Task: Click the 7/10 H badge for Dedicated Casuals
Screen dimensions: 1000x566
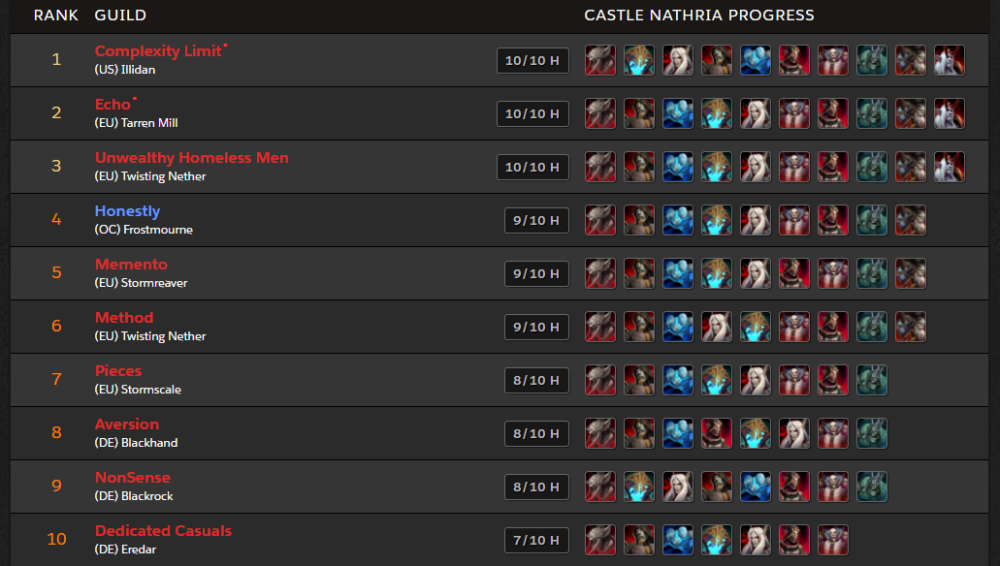Action: [x=536, y=540]
